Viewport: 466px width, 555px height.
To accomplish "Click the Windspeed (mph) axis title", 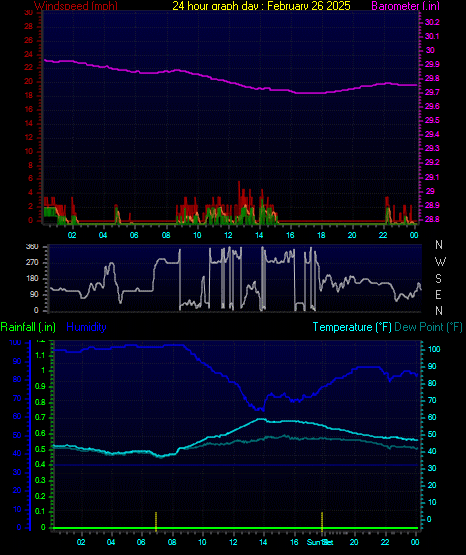I will 76,5.
